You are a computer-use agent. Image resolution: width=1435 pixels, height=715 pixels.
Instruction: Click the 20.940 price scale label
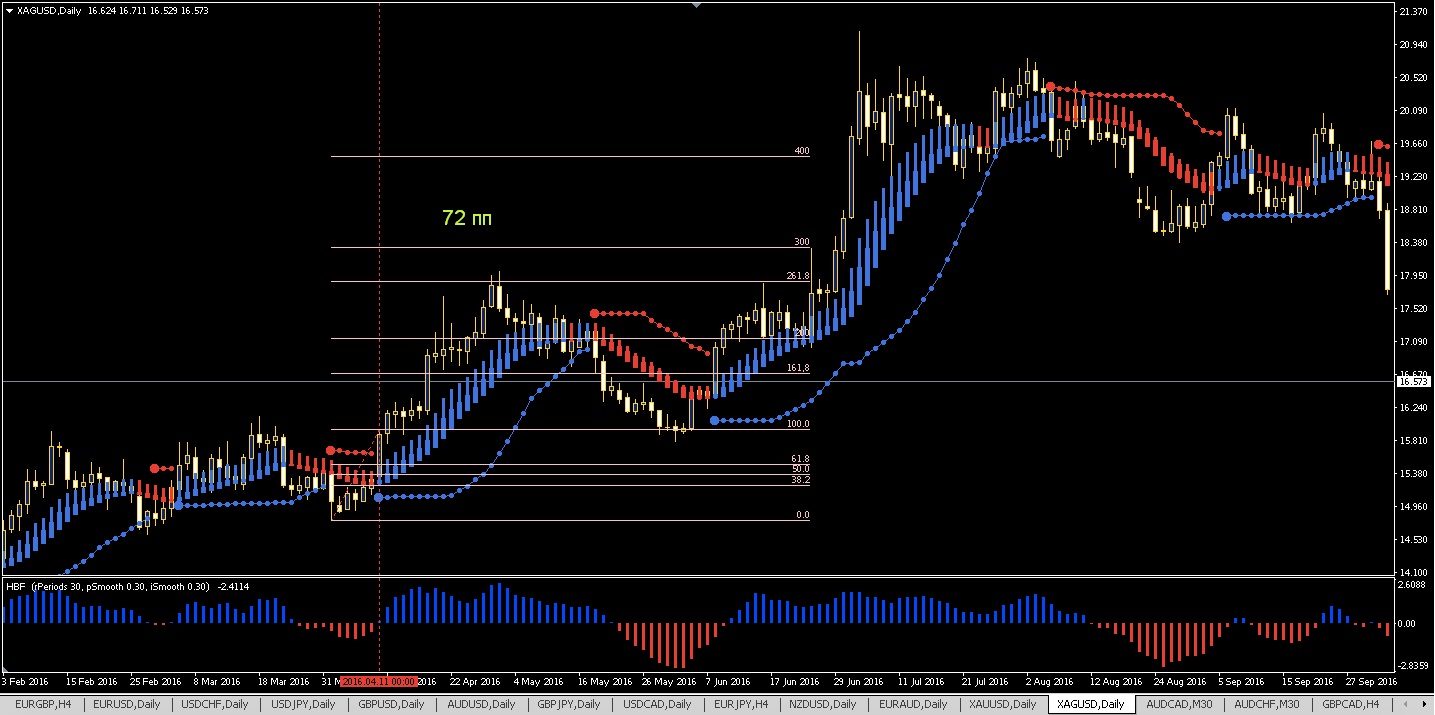[1413, 44]
